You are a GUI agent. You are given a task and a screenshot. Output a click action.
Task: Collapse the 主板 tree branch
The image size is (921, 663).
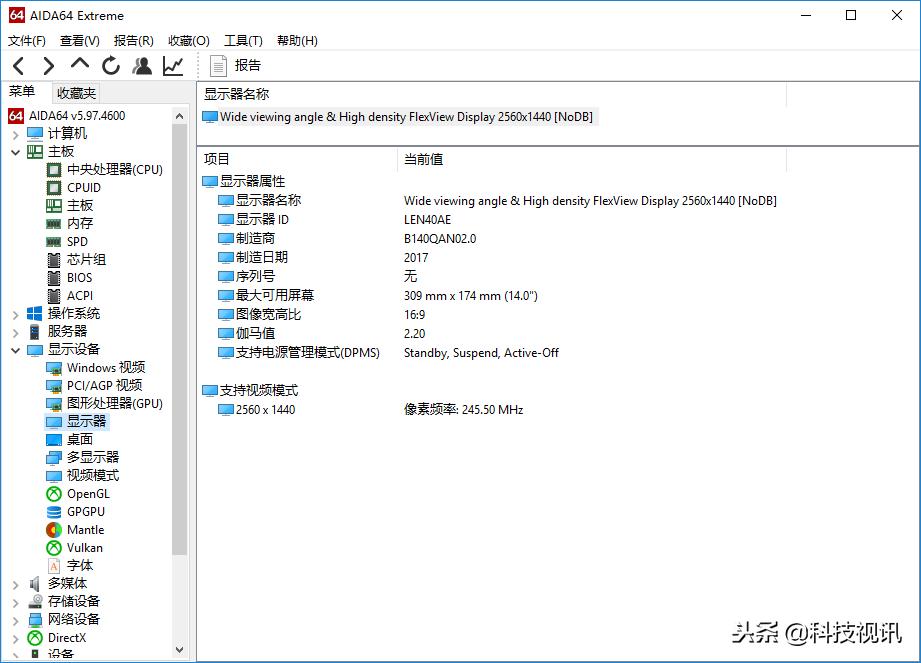pos(15,150)
